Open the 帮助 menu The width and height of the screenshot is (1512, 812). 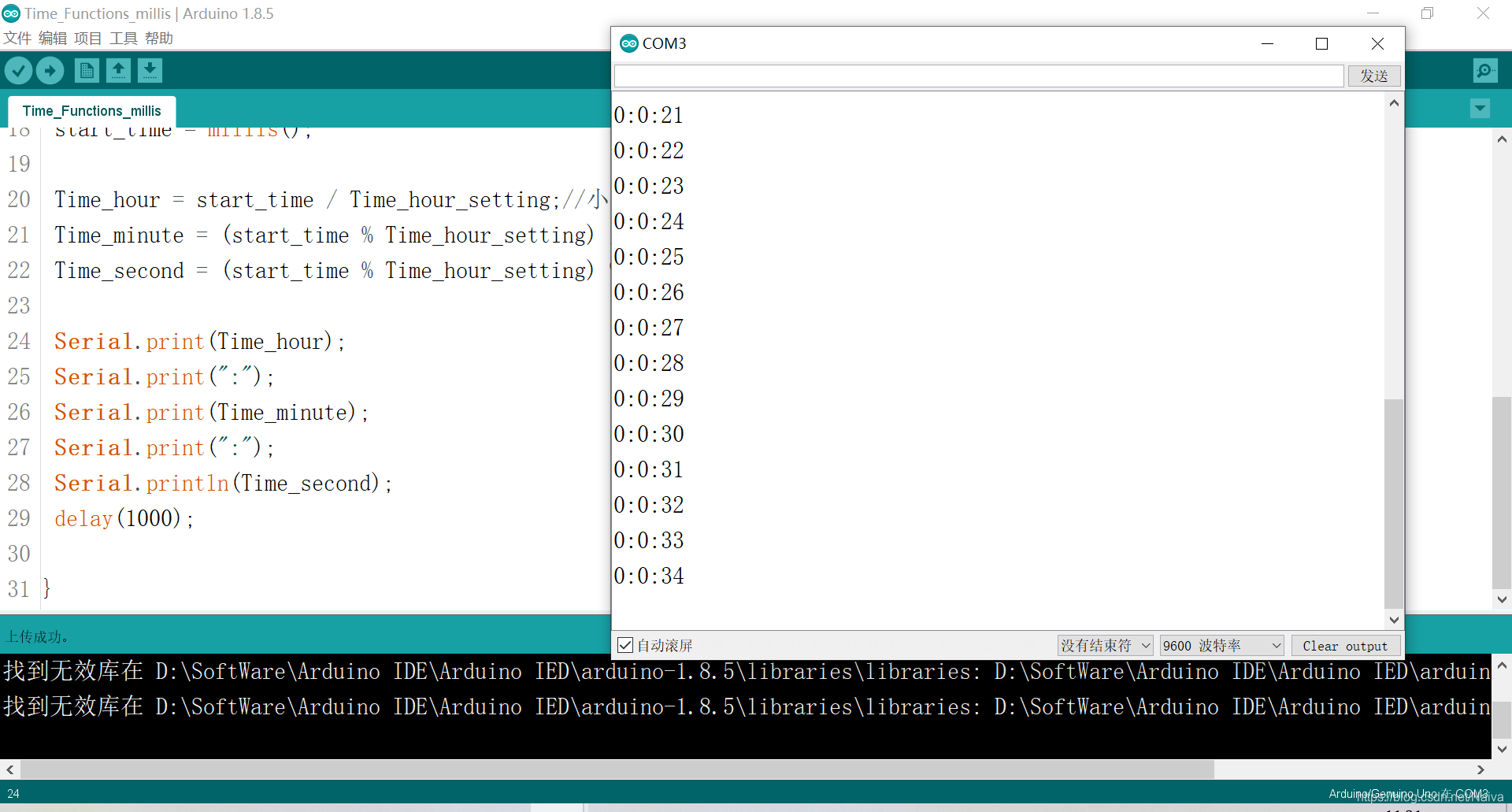point(158,38)
